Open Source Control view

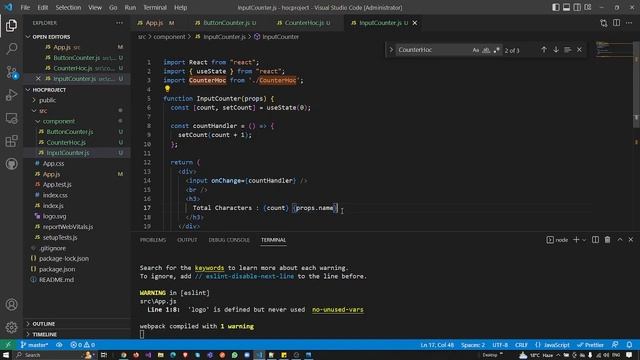11,72
